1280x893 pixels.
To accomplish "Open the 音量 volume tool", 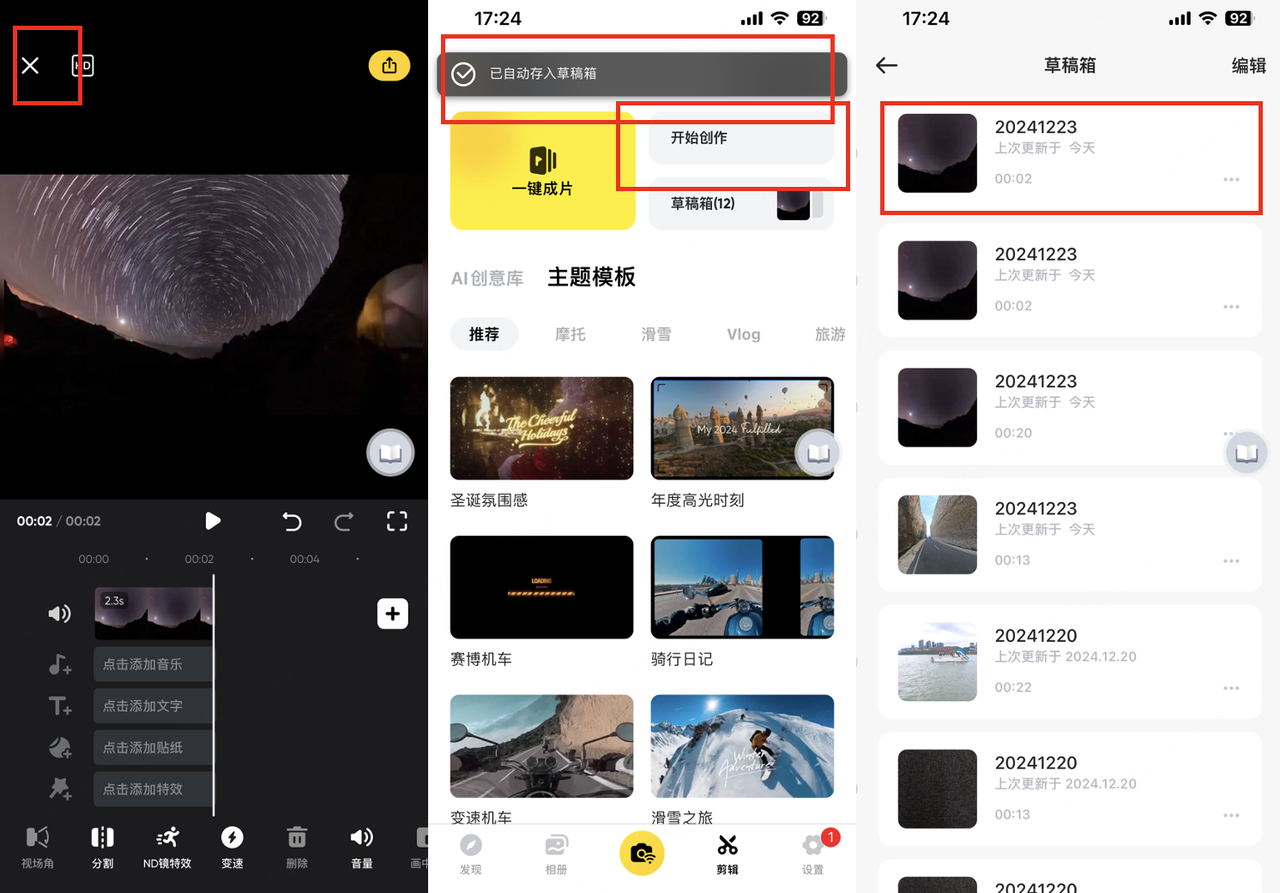I will (362, 846).
